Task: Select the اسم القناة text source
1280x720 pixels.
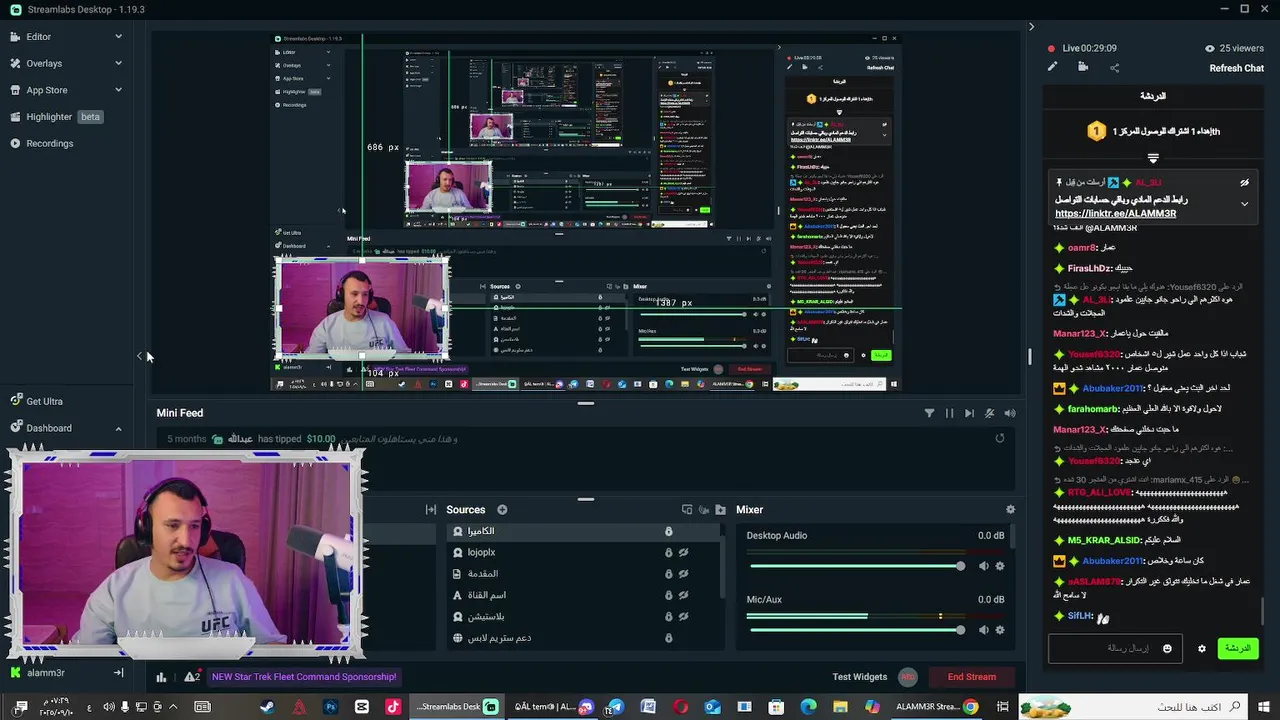Action: (584, 595)
